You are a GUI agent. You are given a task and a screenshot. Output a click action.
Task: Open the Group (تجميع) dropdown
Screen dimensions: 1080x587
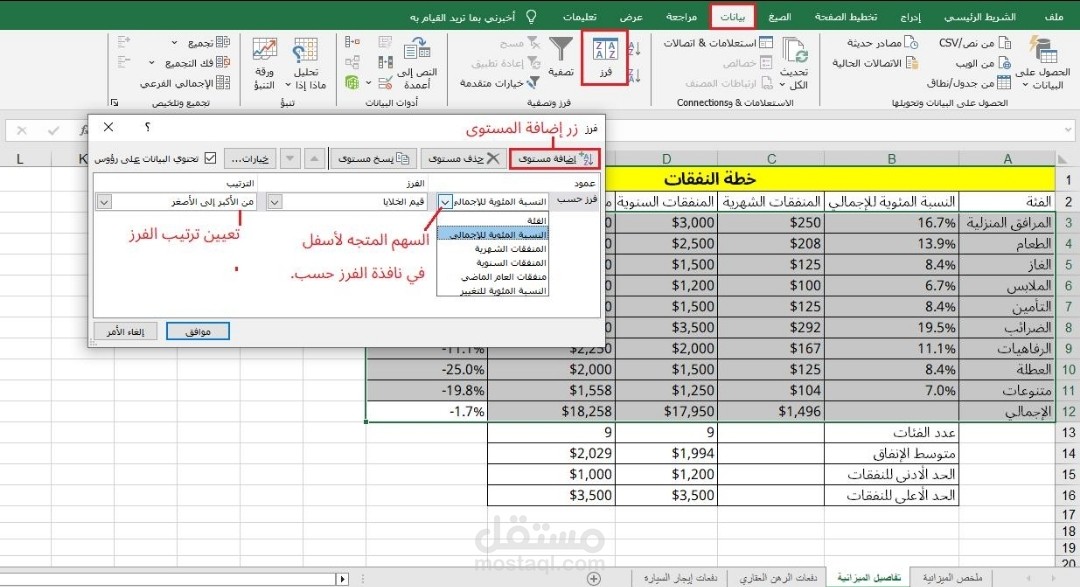click(x=174, y=43)
